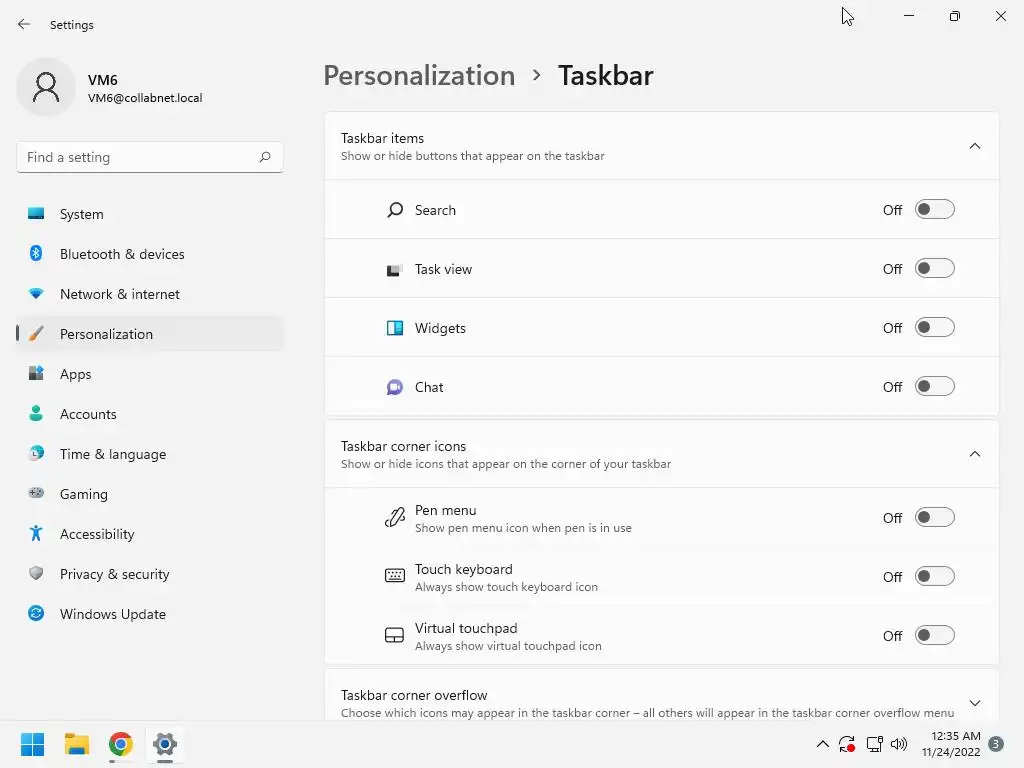
Task: Go to Bluetooth & devices
Action: [x=150, y=253]
